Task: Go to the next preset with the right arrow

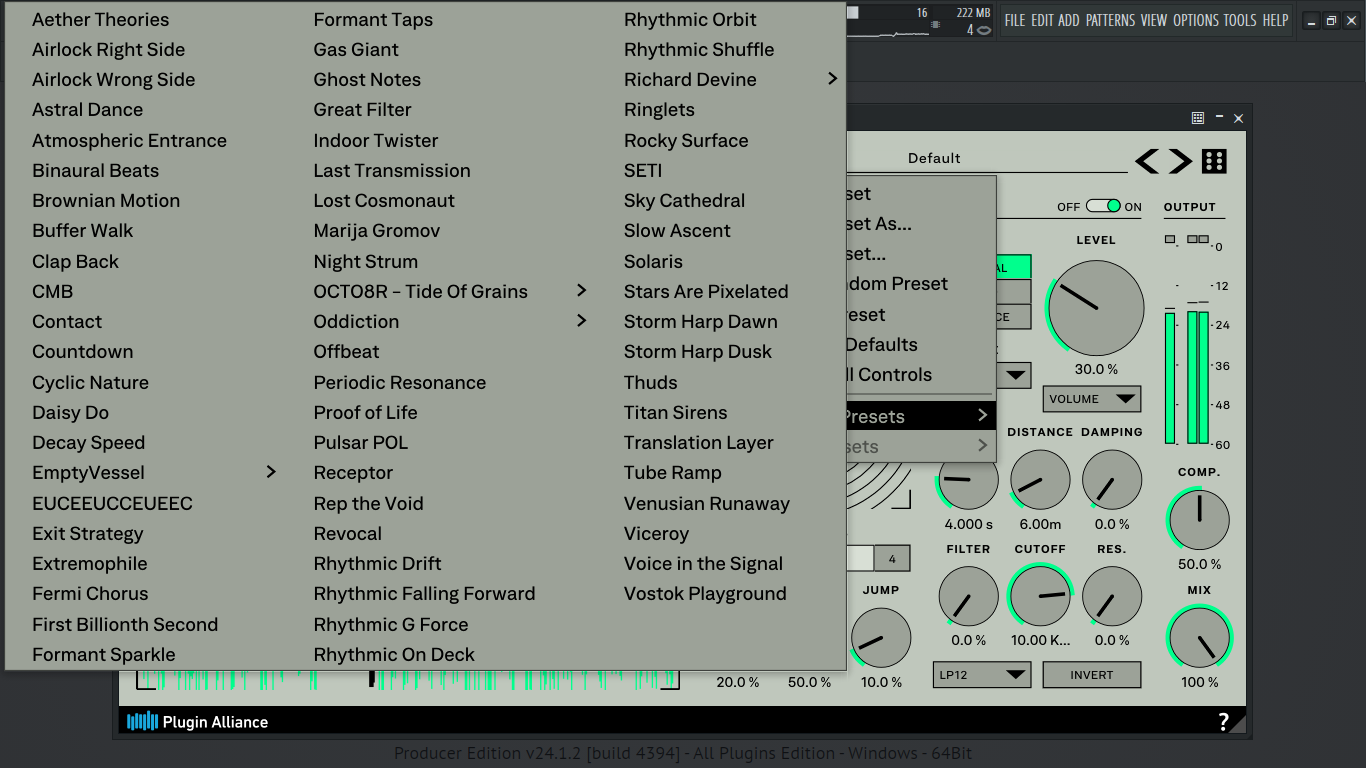Action: [x=1180, y=161]
